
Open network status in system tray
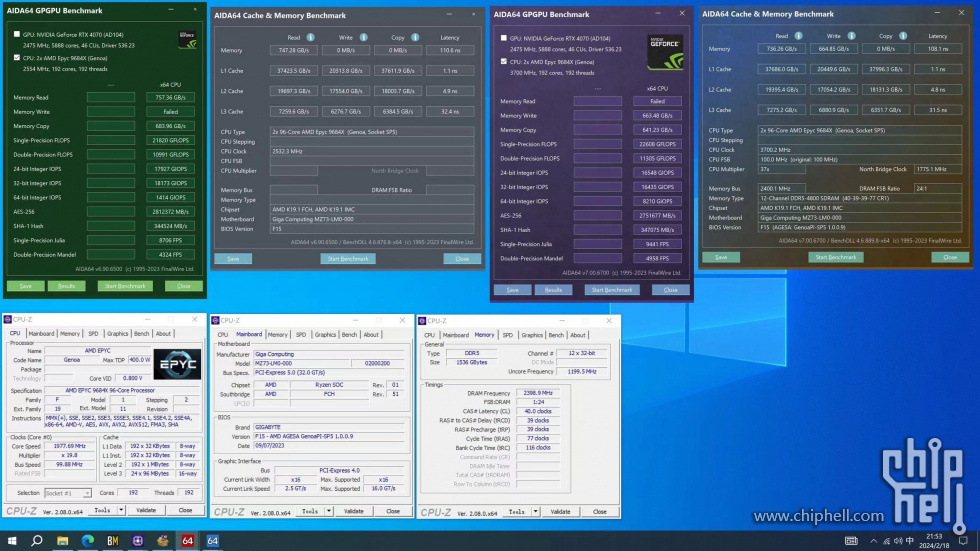[886, 541]
